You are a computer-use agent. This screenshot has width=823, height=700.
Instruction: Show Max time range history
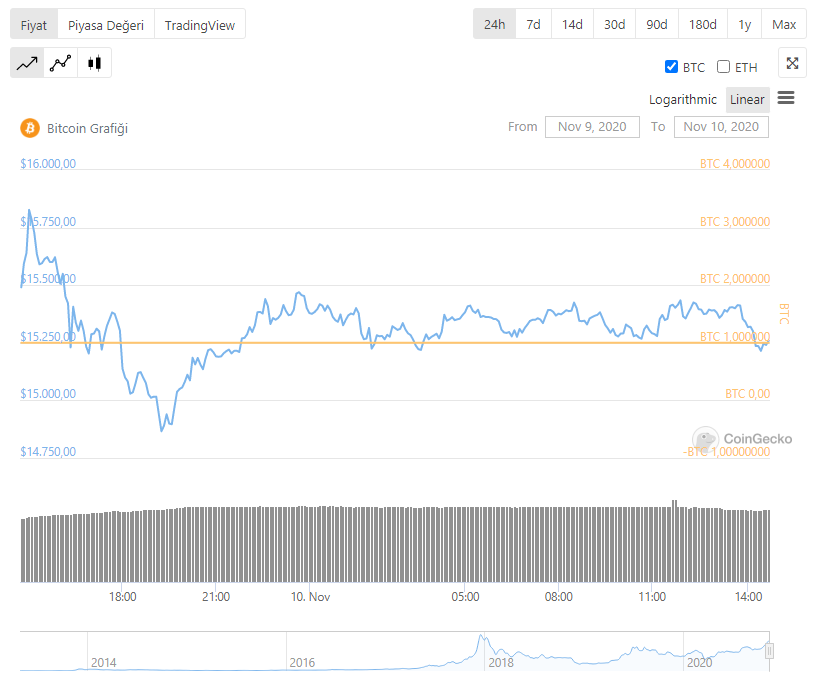[784, 24]
